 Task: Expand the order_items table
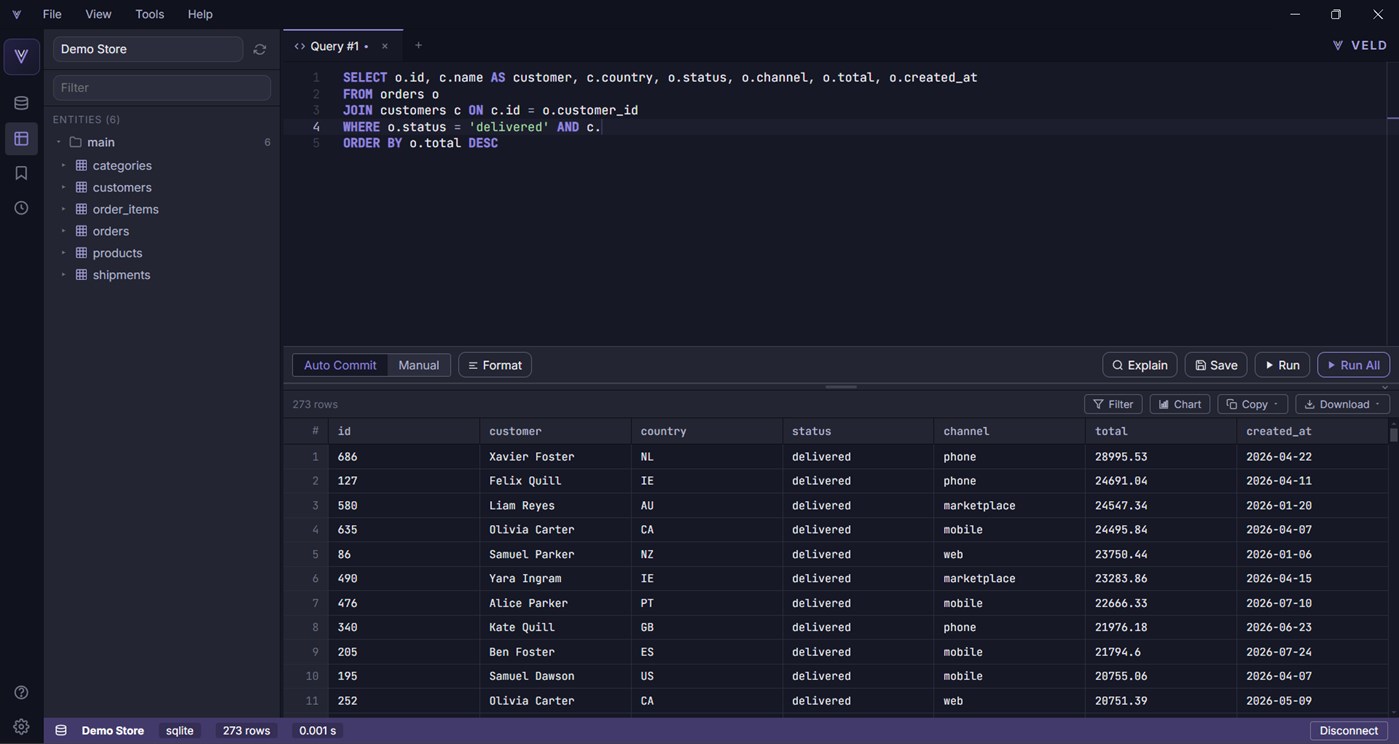click(63, 209)
